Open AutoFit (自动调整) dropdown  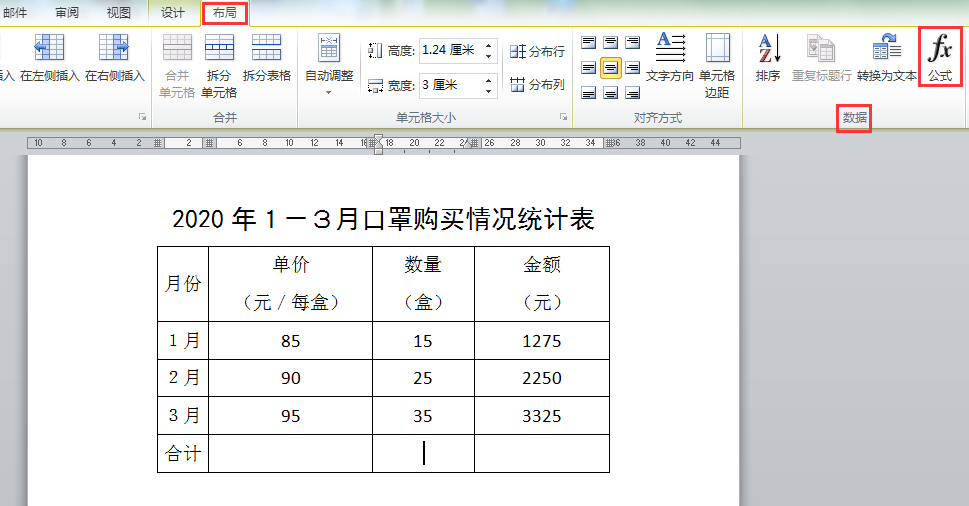329,65
